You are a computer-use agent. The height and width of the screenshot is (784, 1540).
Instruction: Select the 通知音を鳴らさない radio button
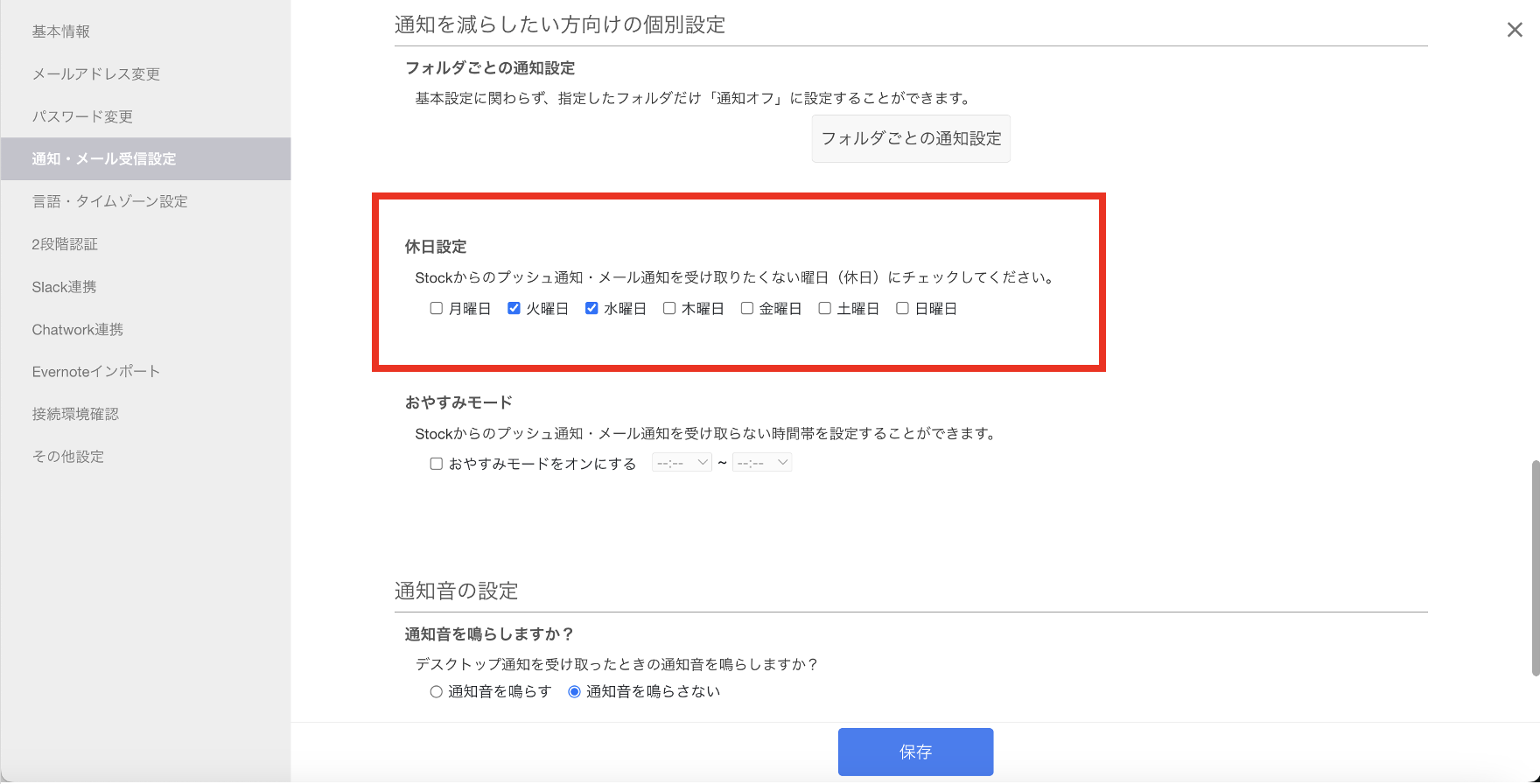[574, 691]
